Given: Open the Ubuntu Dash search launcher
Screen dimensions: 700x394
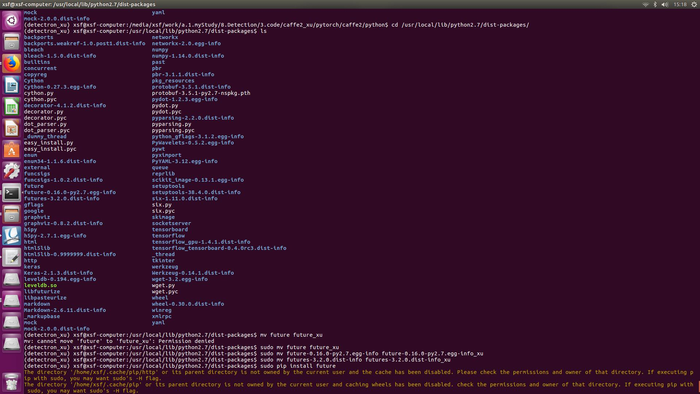Looking at the screenshot, I should [11, 21].
